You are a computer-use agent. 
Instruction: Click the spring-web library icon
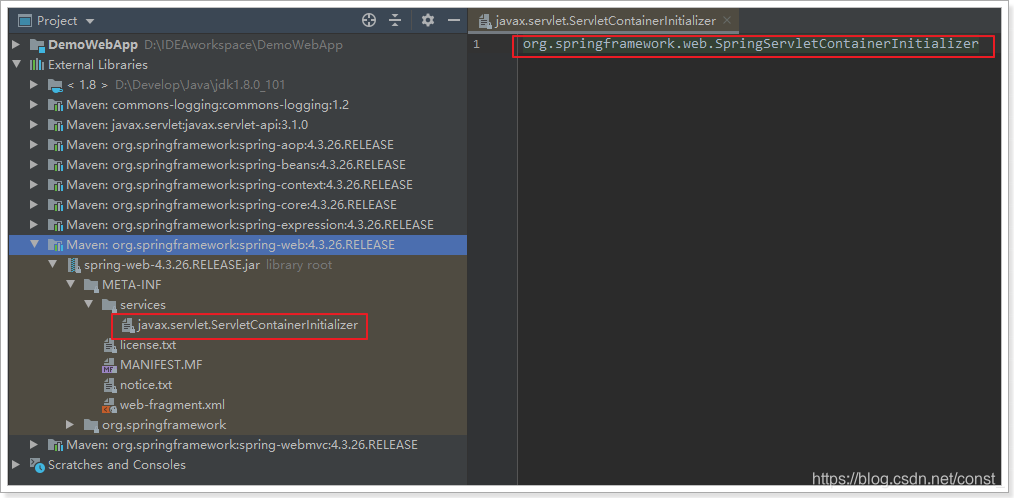[x=55, y=245]
